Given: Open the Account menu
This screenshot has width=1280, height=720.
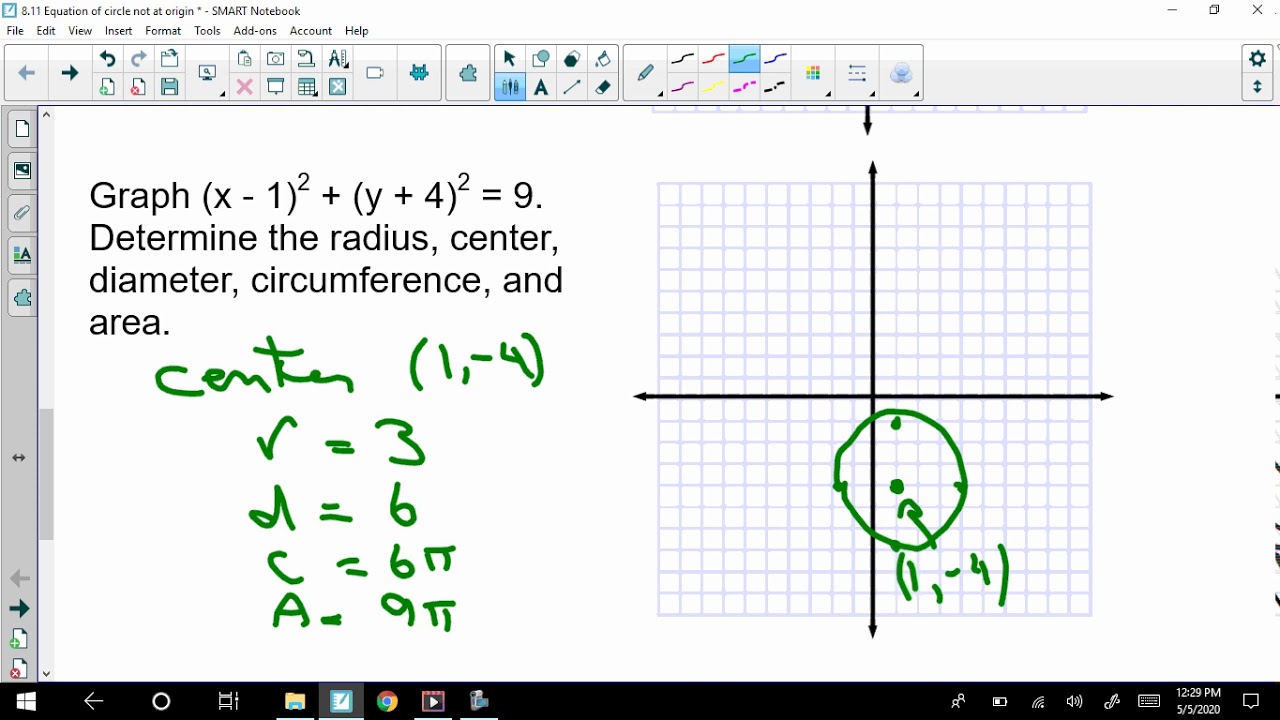Looking at the screenshot, I should point(311,31).
